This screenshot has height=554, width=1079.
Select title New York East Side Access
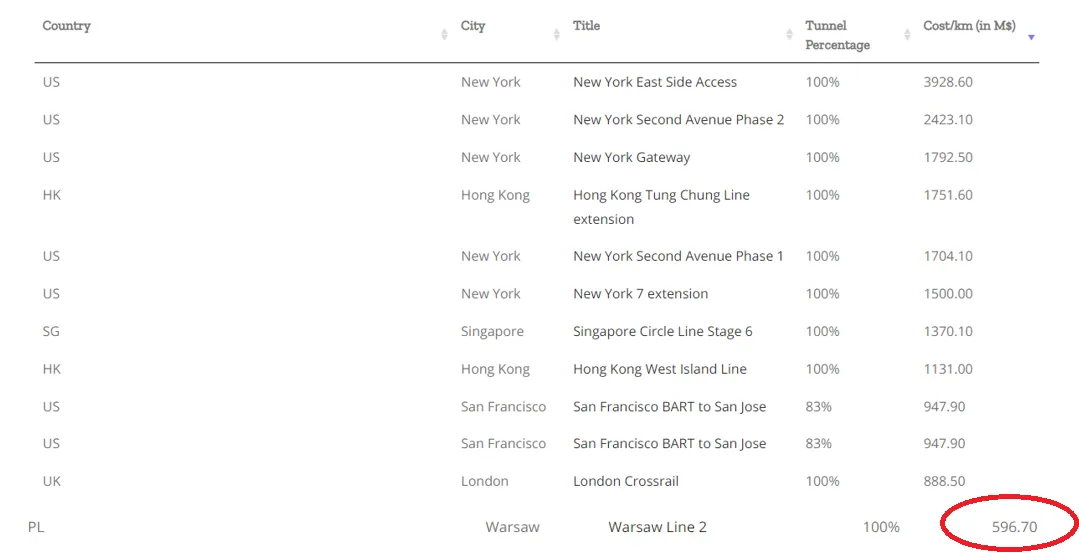point(654,82)
